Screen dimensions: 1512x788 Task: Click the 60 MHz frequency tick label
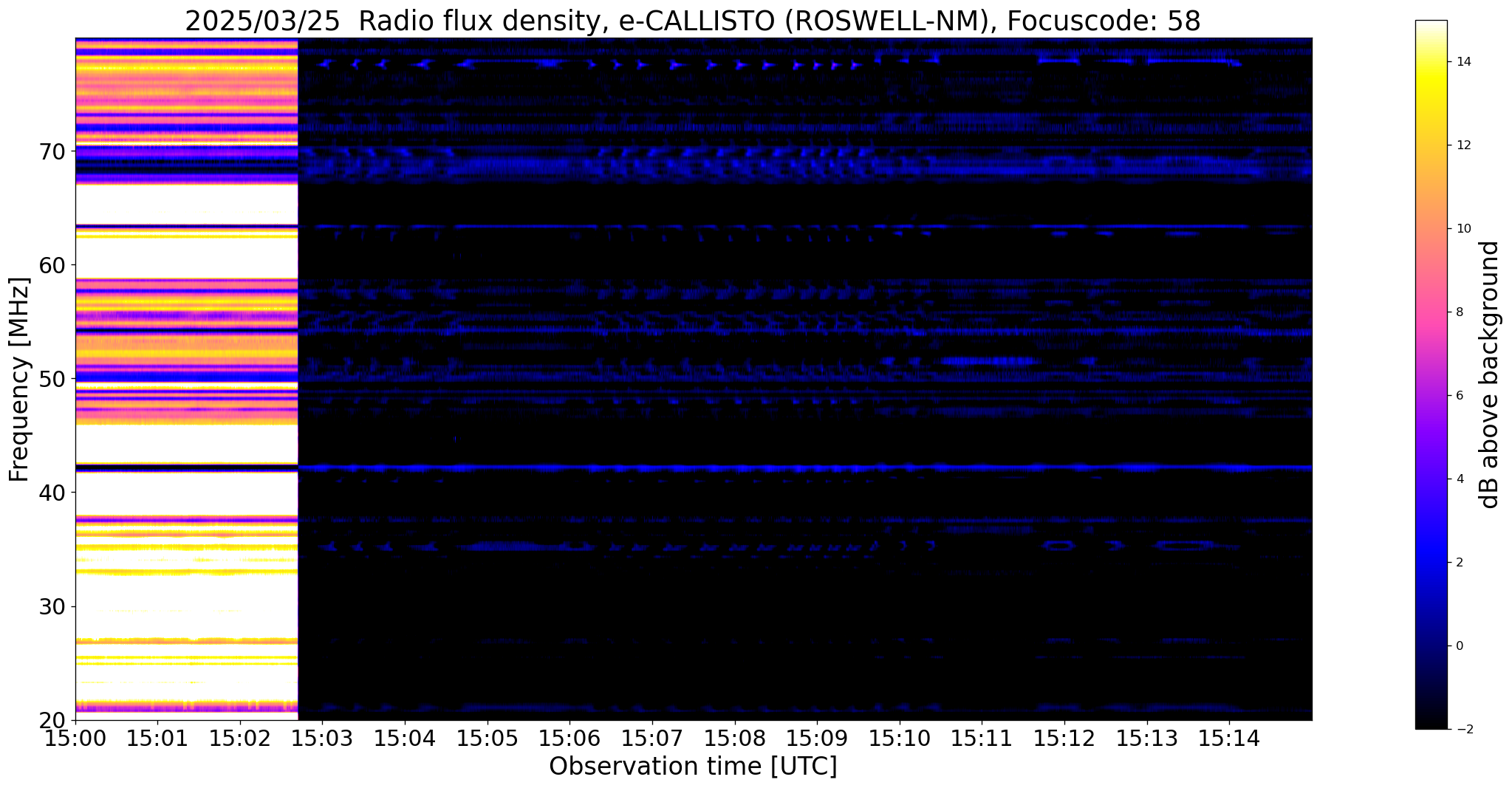pos(54,264)
